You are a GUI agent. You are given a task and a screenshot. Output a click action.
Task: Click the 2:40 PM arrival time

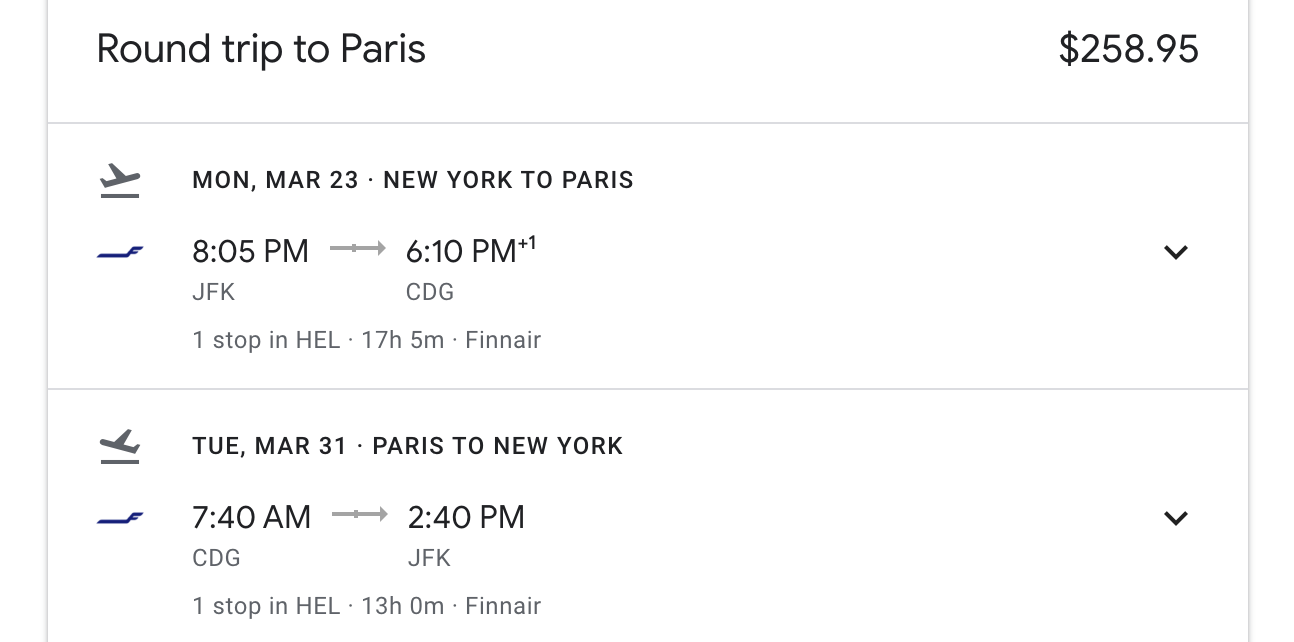(466, 517)
